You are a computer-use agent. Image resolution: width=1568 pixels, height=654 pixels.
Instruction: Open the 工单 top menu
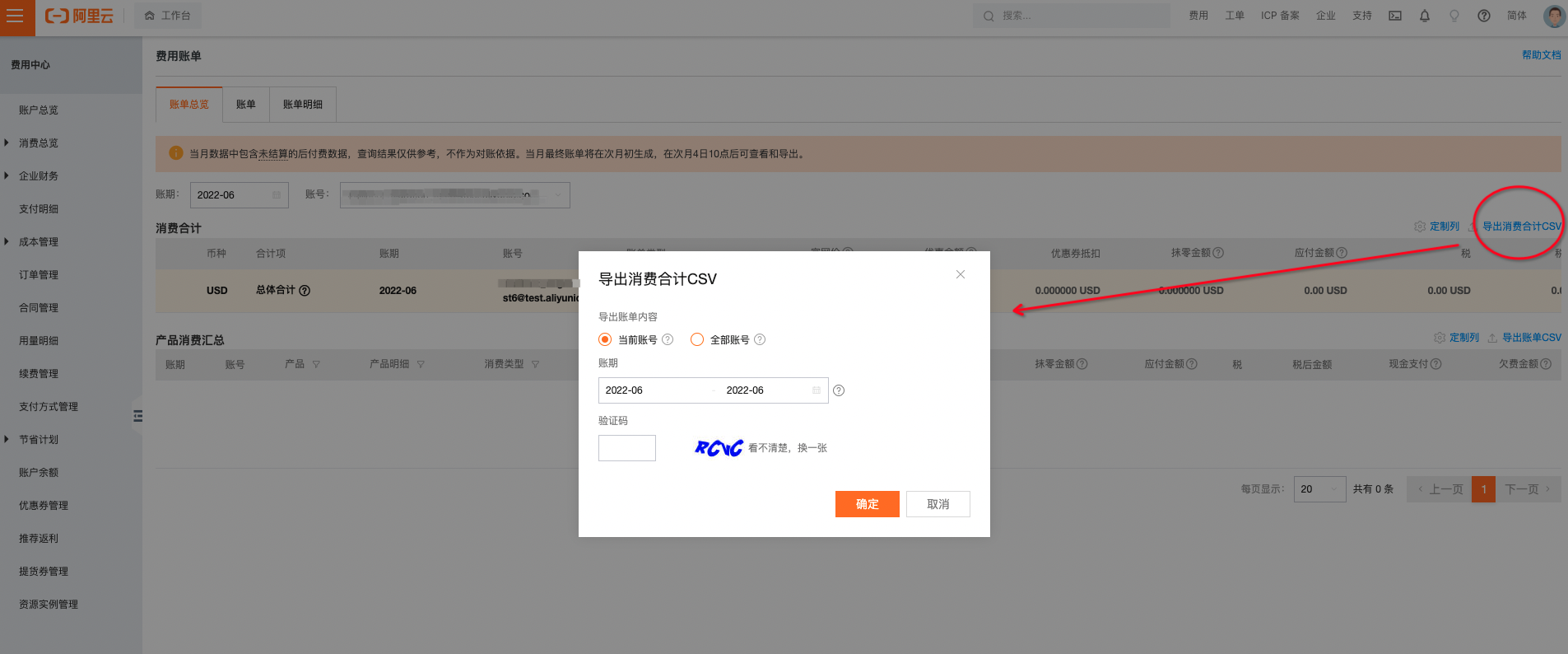1235,16
